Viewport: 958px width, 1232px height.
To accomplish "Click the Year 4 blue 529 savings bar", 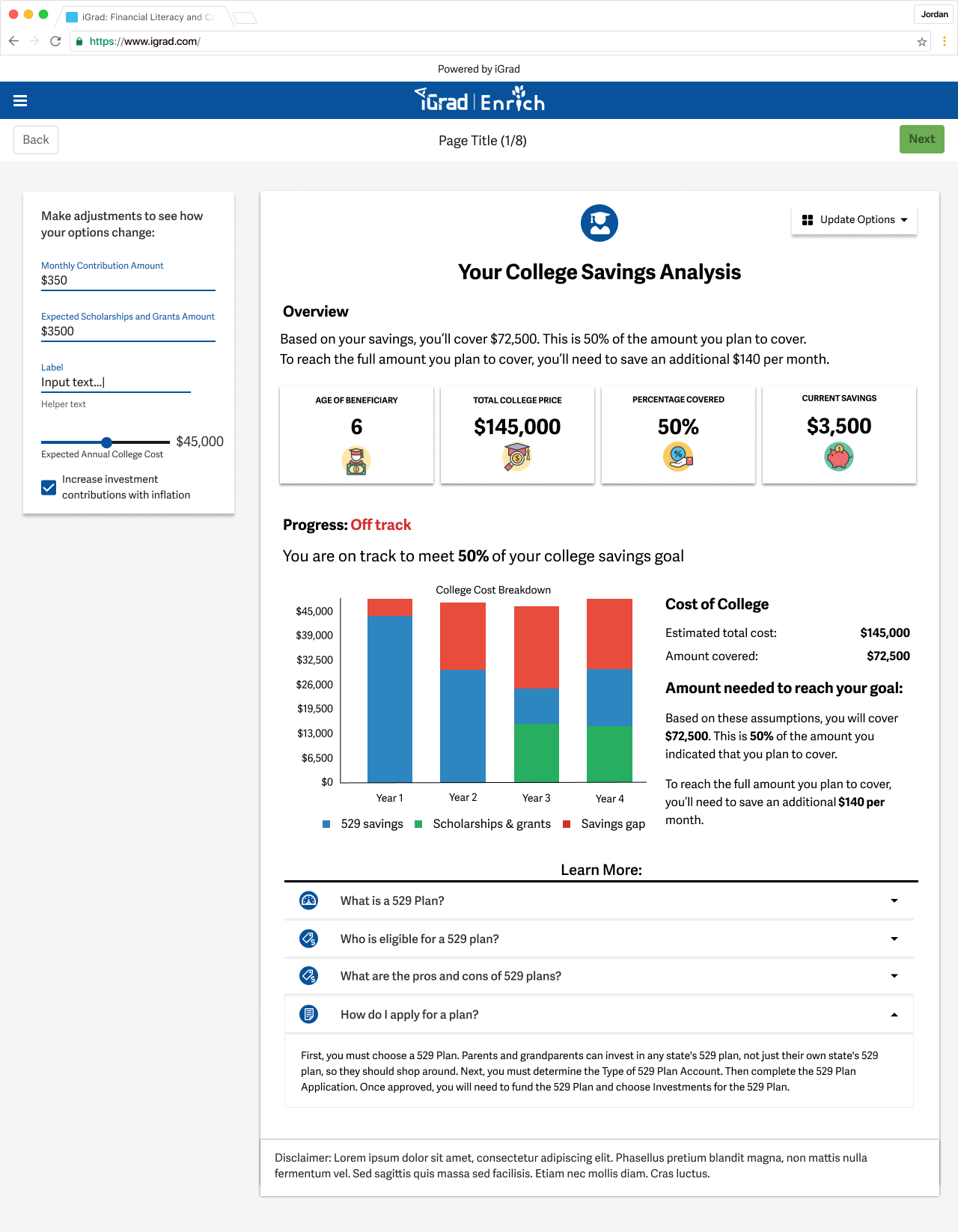I will (609, 698).
